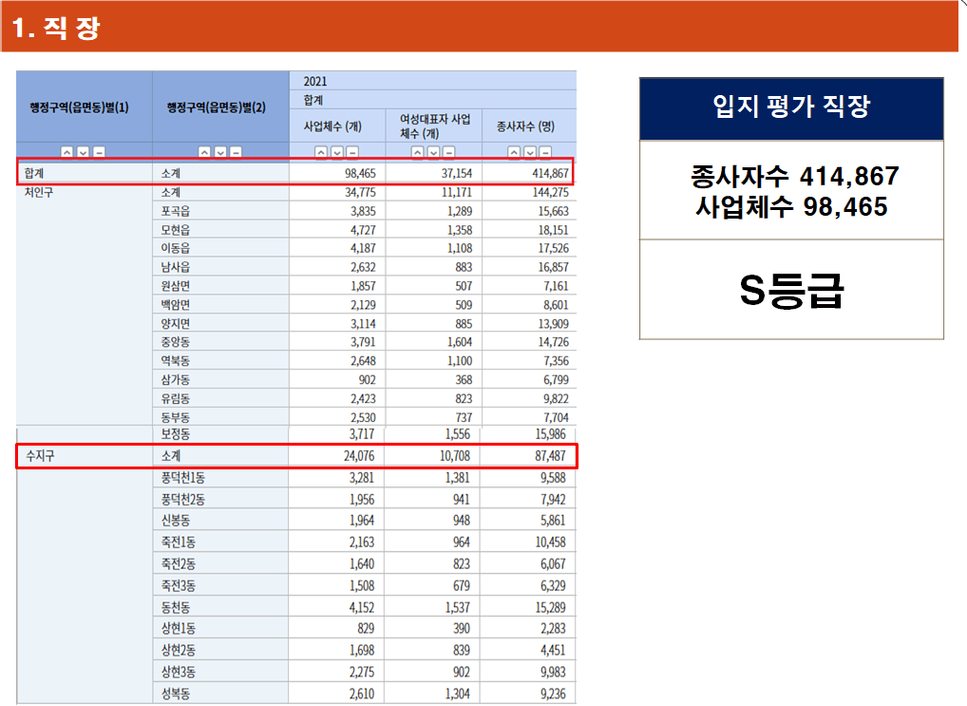
Task: Select the 상현3동 row name
Action: click(x=178, y=671)
